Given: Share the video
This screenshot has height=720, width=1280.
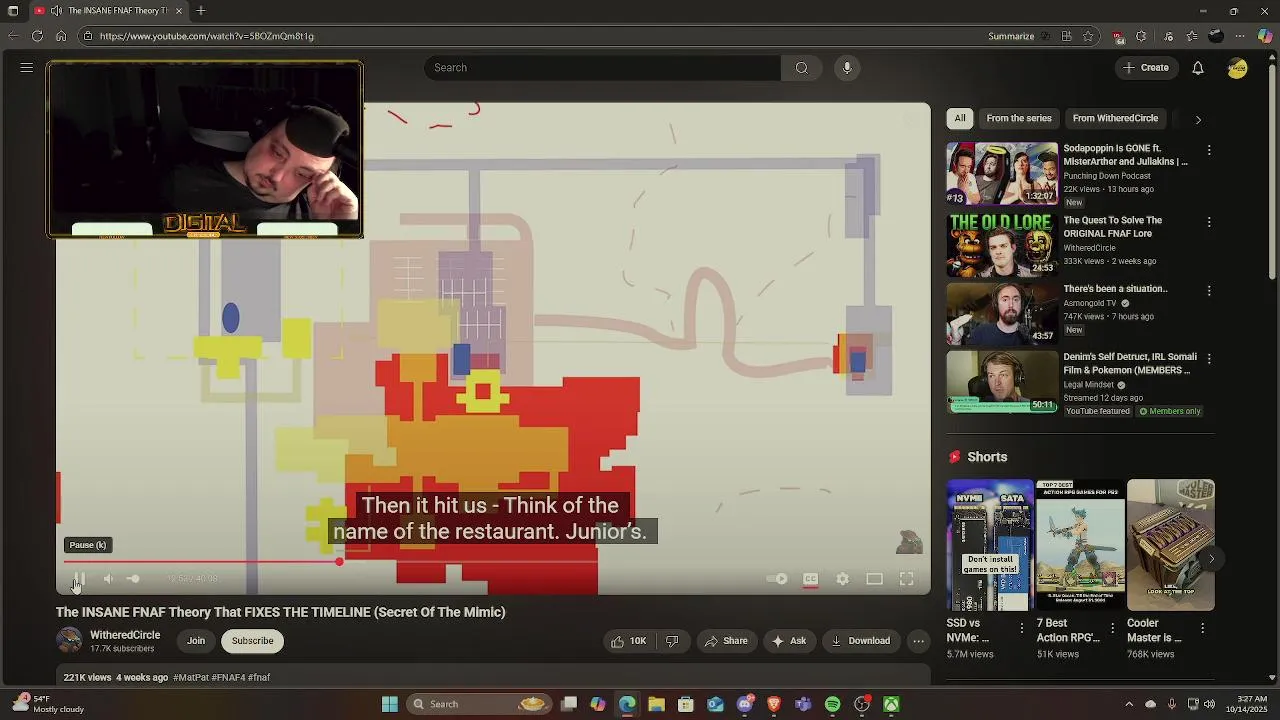Looking at the screenshot, I should click(x=726, y=641).
